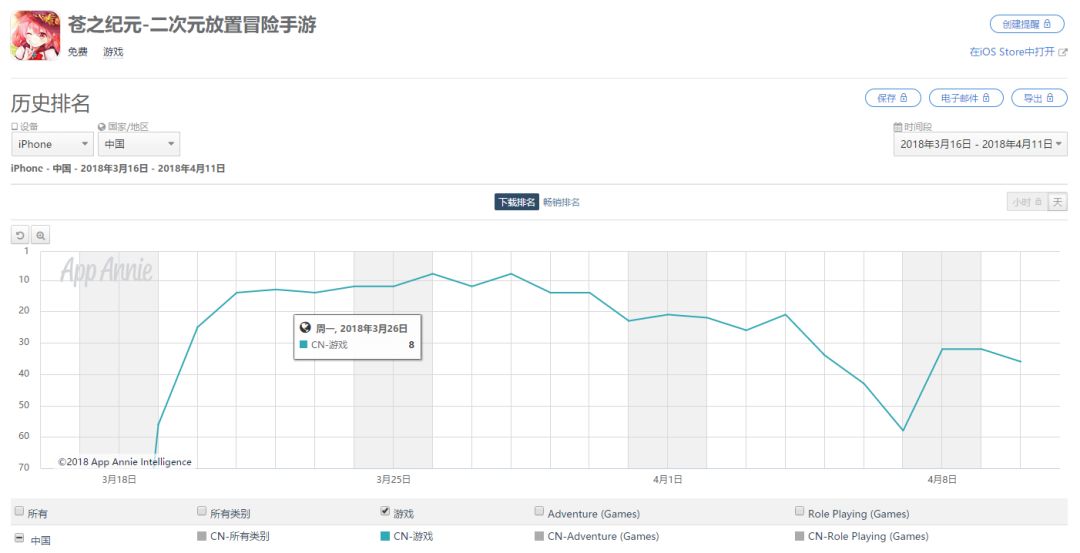
Task: Collapse the 中国 row minus icon
Action: (x=18, y=540)
